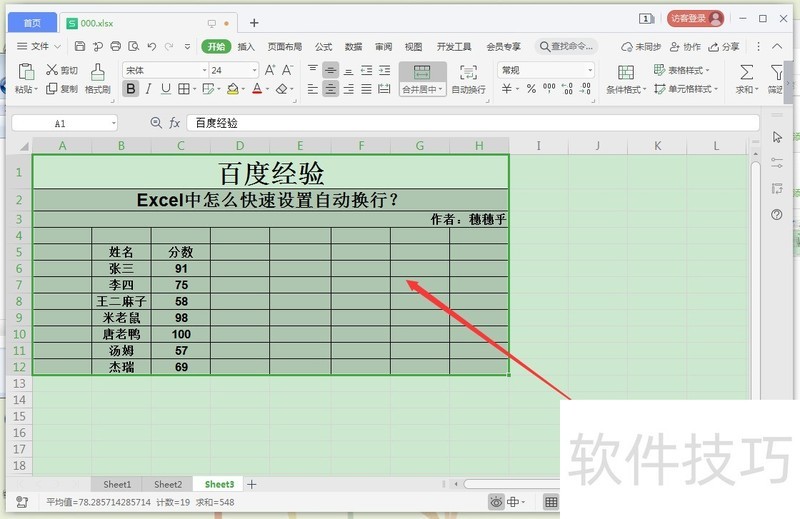800x519 pixels.
Task: Align the cell text to the bottom
Action: click(x=348, y=70)
